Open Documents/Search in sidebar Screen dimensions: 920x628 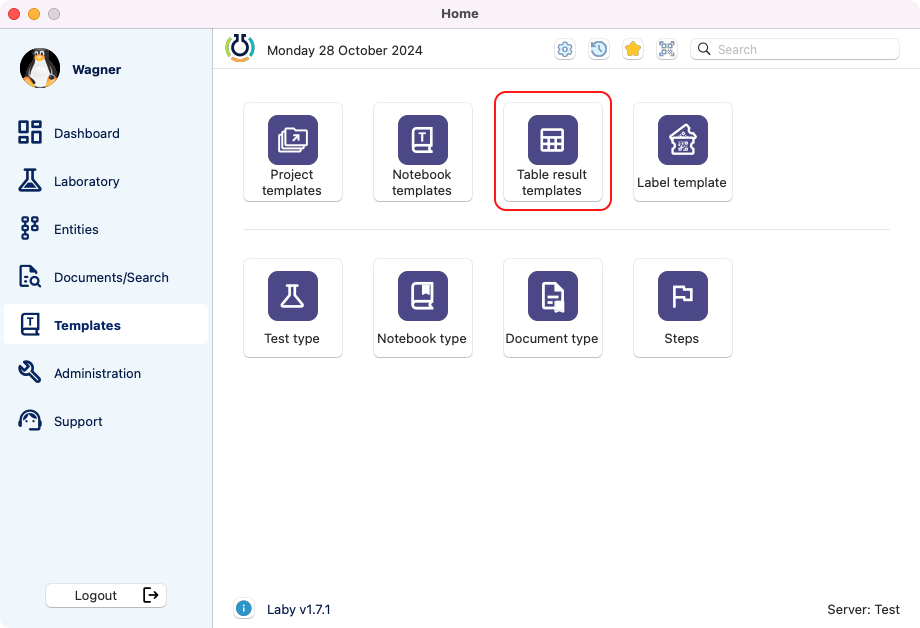click(x=106, y=277)
